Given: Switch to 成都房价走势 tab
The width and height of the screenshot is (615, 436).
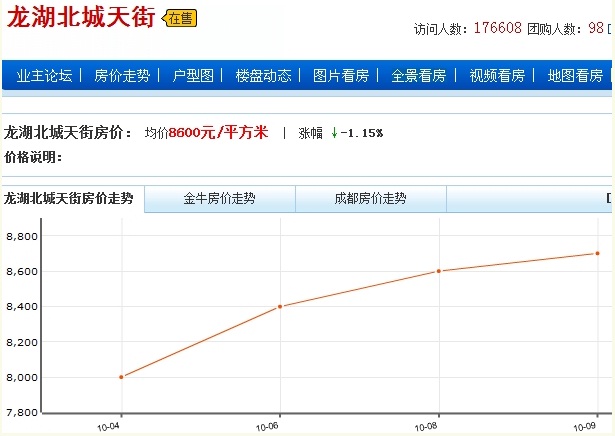Looking at the screenshot, I should 371,199.
